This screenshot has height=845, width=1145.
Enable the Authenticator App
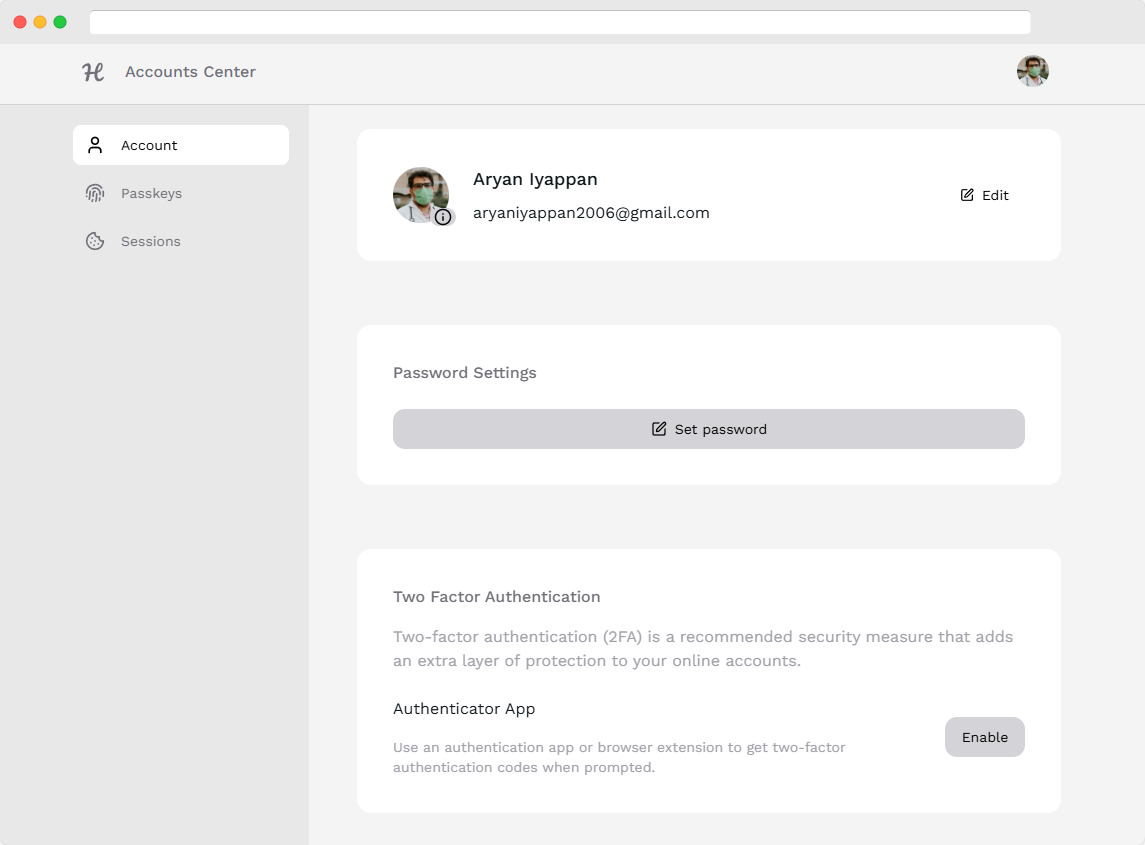(984, 737)
